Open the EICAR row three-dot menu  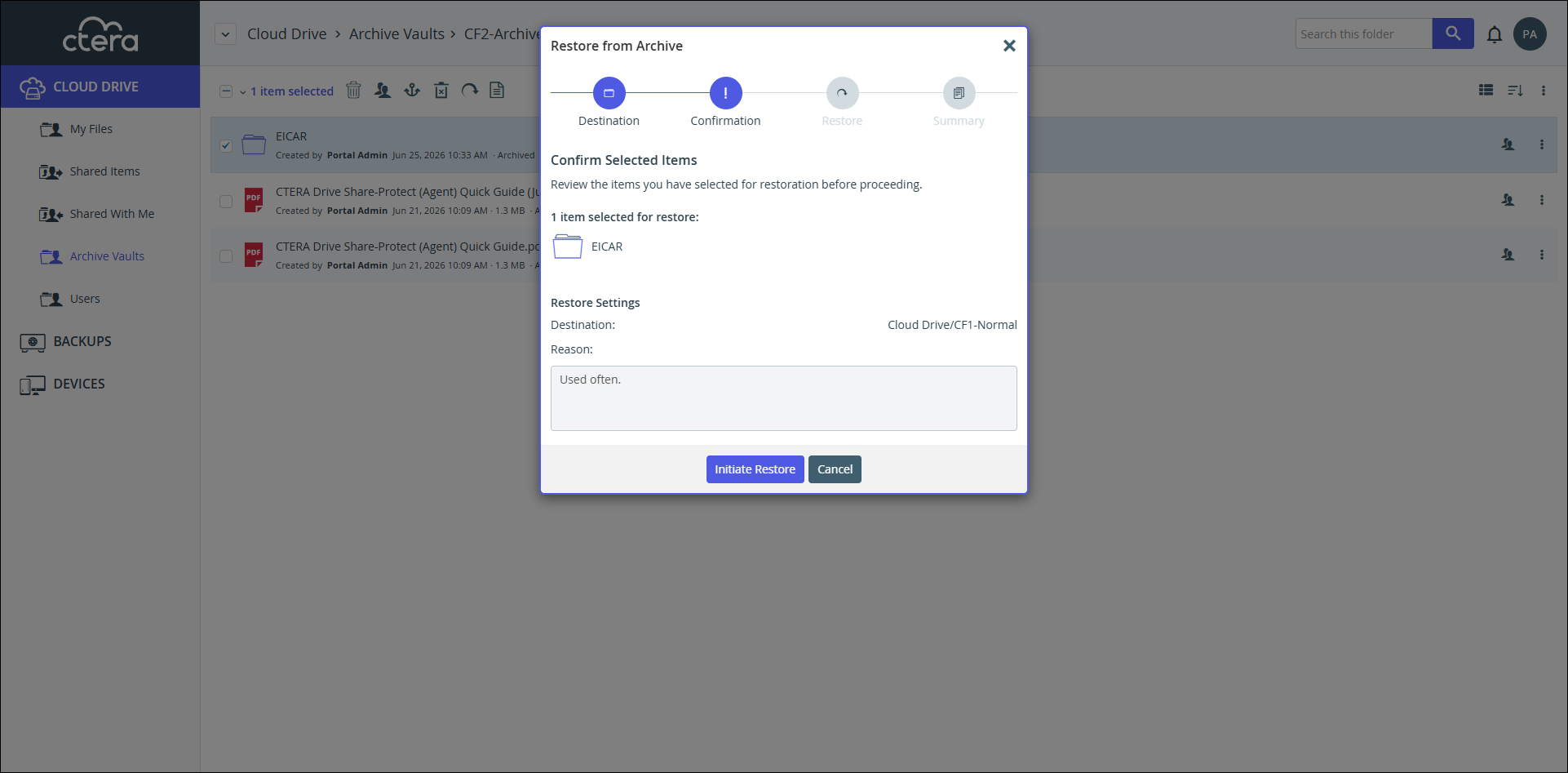[1542, 144]
